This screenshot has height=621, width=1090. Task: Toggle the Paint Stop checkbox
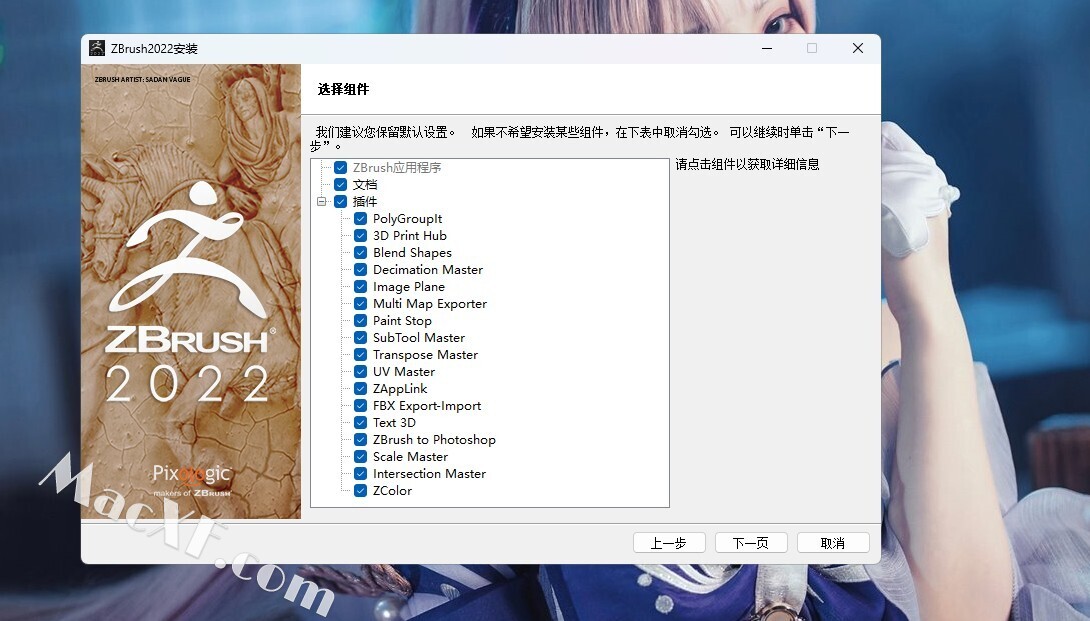(x=361, y=321)
